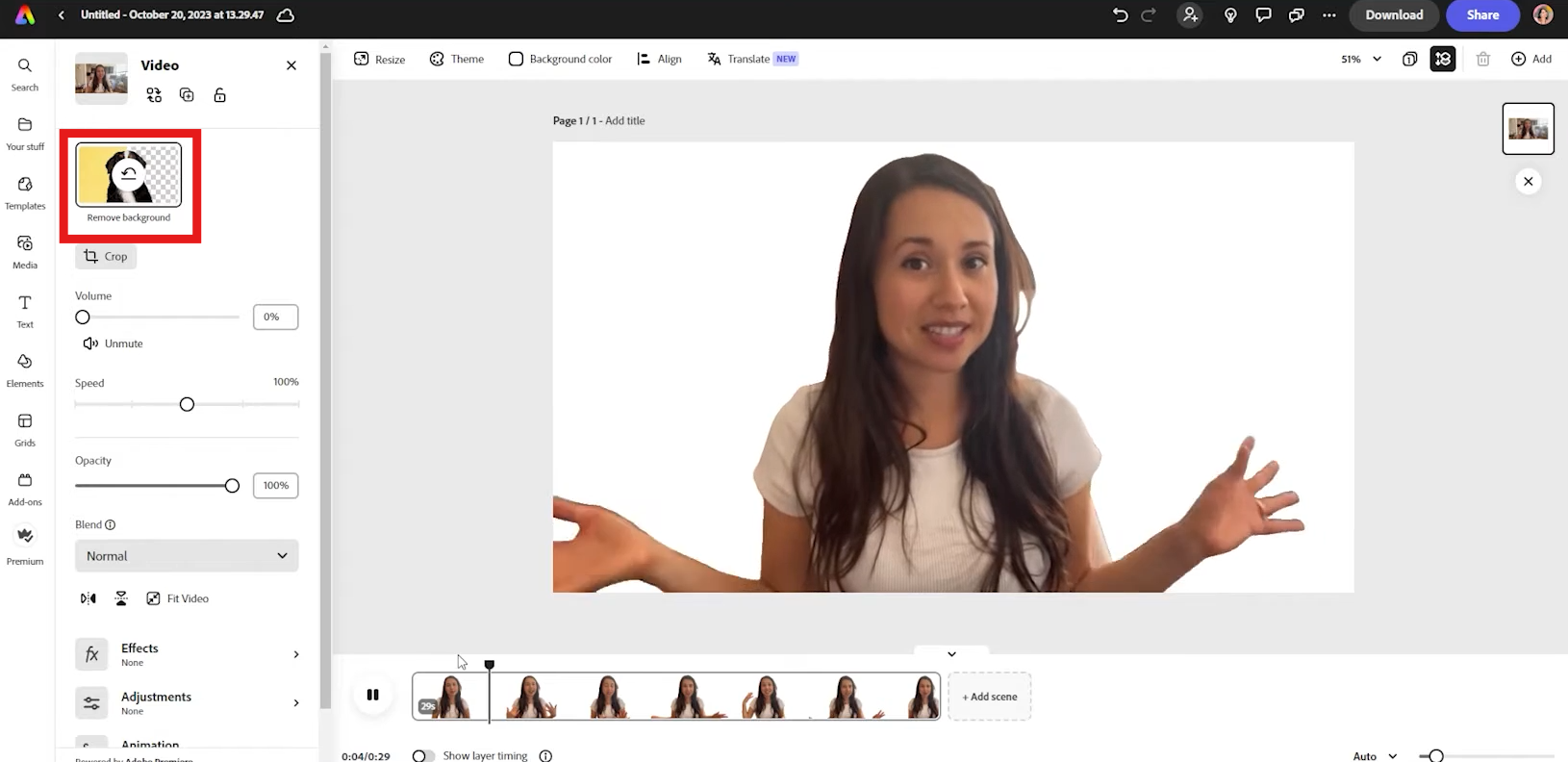This screenshot has height=762, width=1568.
Task: Open the lightbulb tips icon
Action: pyautogui.click(x=1230, y=15)
